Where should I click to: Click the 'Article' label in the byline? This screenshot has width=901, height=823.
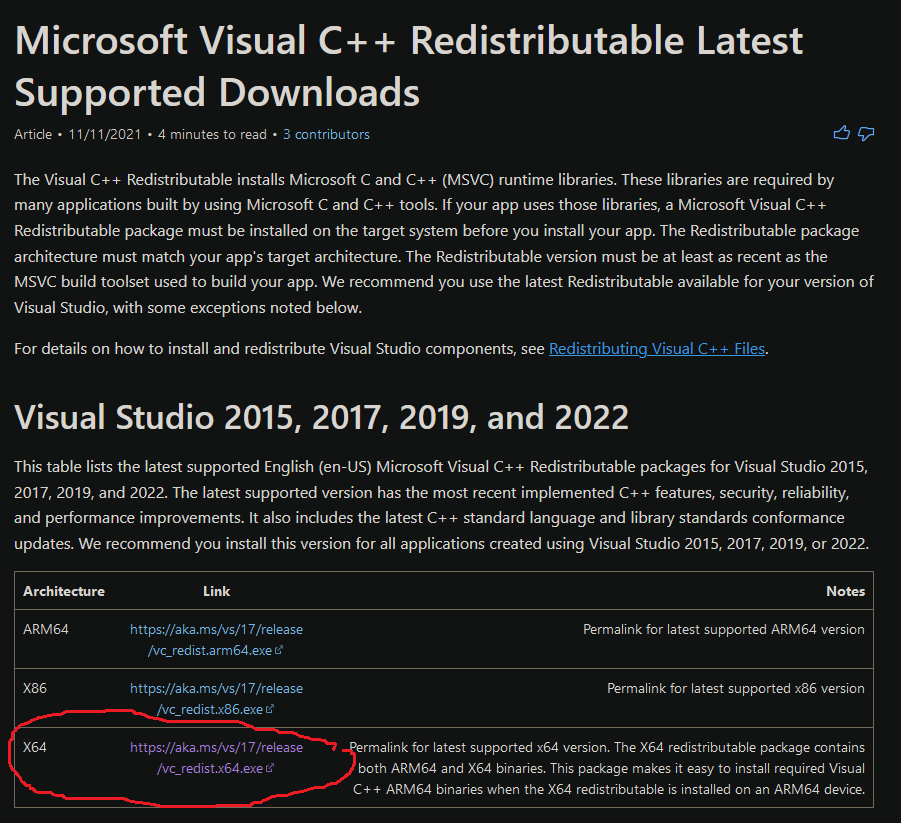coord(33,134)
